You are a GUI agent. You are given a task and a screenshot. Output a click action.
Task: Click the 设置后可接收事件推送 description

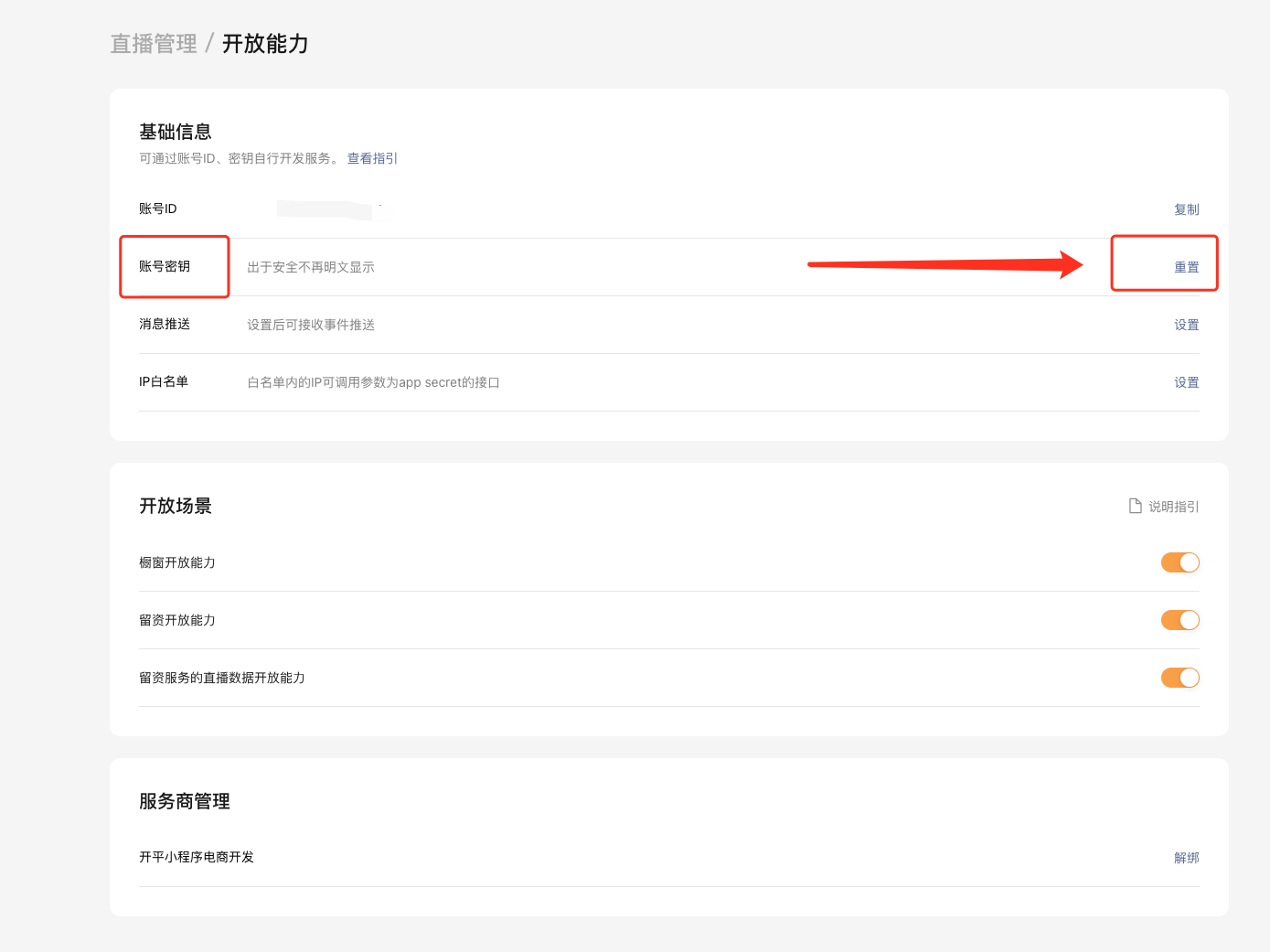(x=311, y=325)
